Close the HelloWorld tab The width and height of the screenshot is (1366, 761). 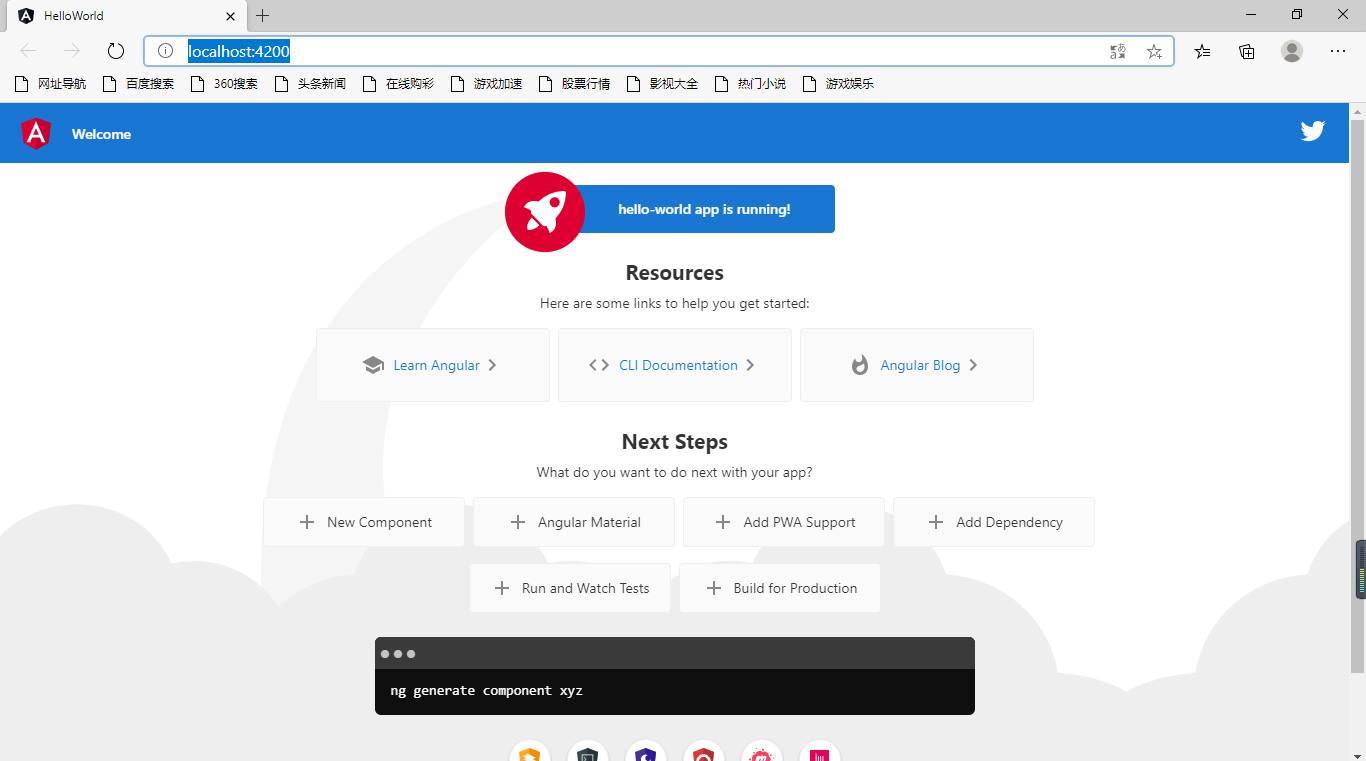click(x=230, y=16)
